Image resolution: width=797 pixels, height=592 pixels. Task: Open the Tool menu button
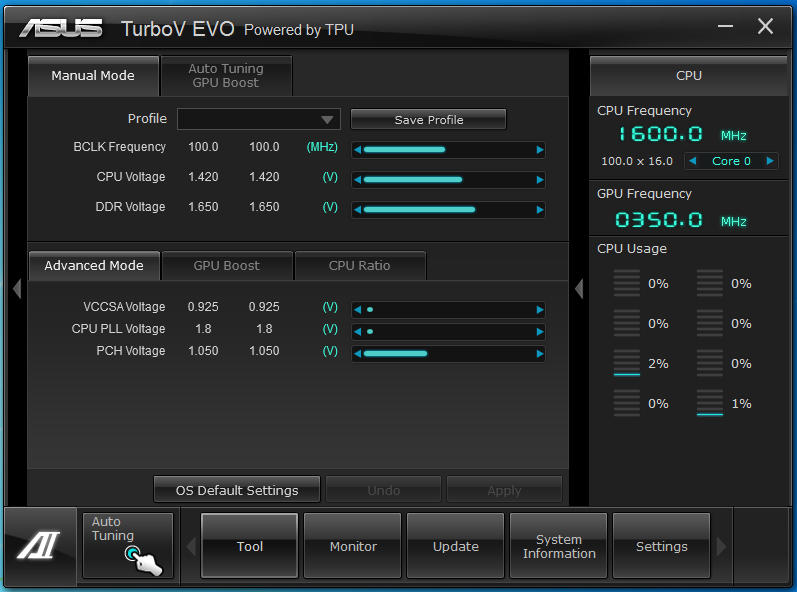[250, 545]
